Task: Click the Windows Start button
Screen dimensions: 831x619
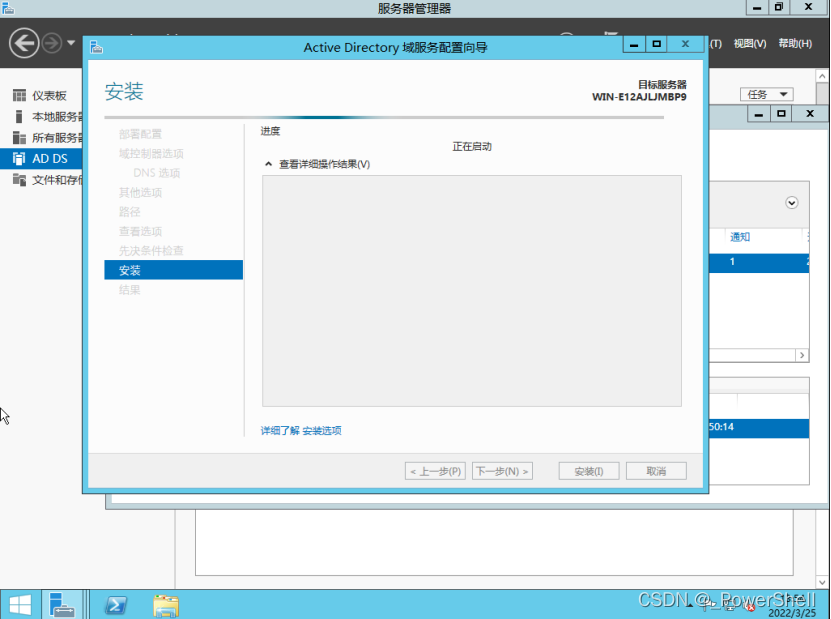Action: coord(20,604)
